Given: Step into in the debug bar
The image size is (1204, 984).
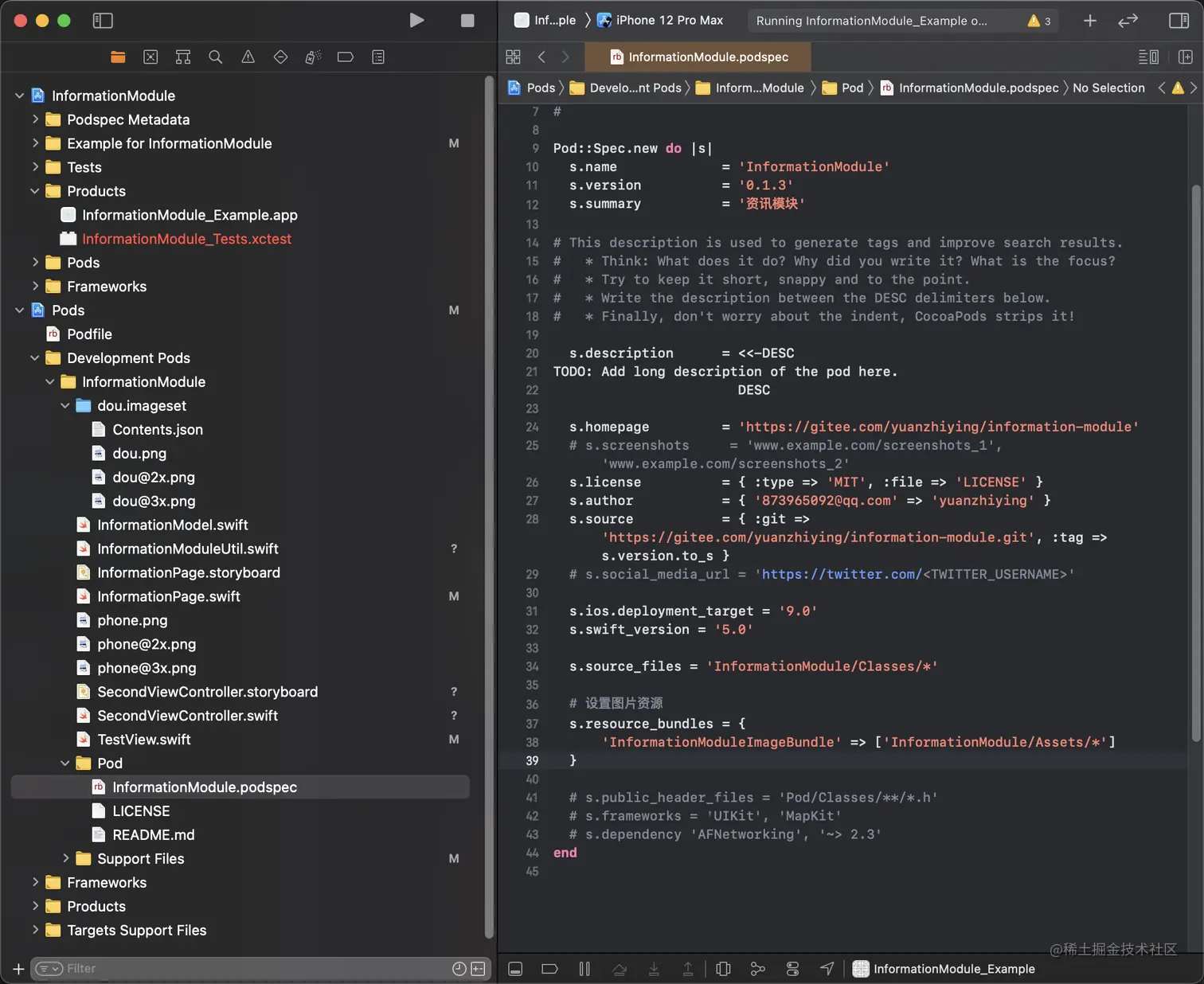Looking at the screenshot, I should (x=654, y=969).
